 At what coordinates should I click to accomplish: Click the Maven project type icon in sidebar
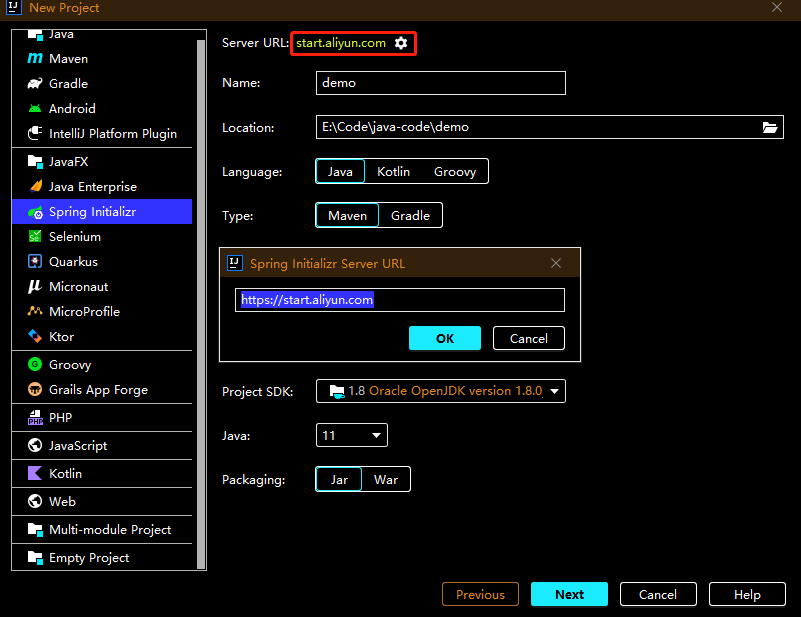coord(35,58)
